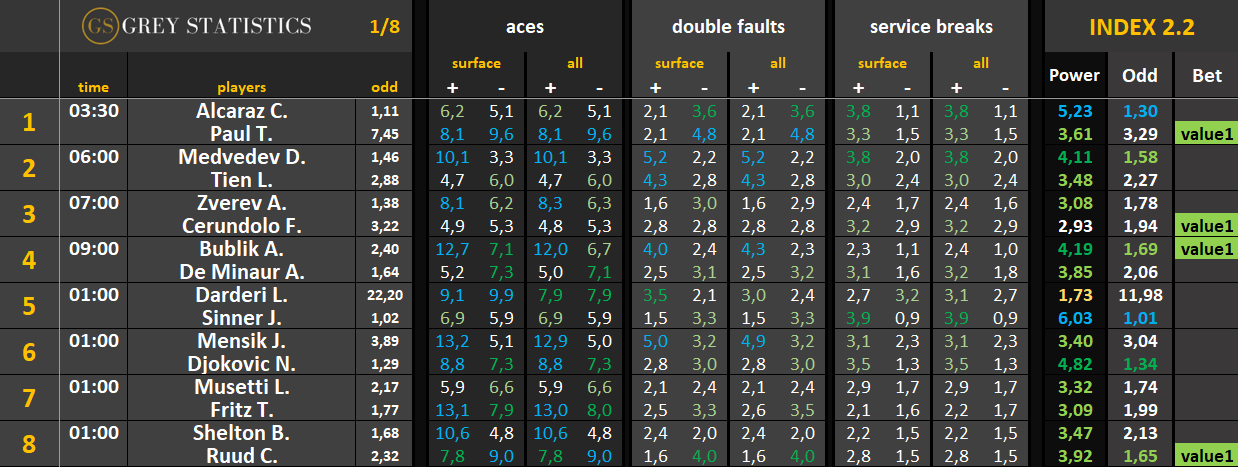
Task: Select the aces header section
Action: coord(524,27)
